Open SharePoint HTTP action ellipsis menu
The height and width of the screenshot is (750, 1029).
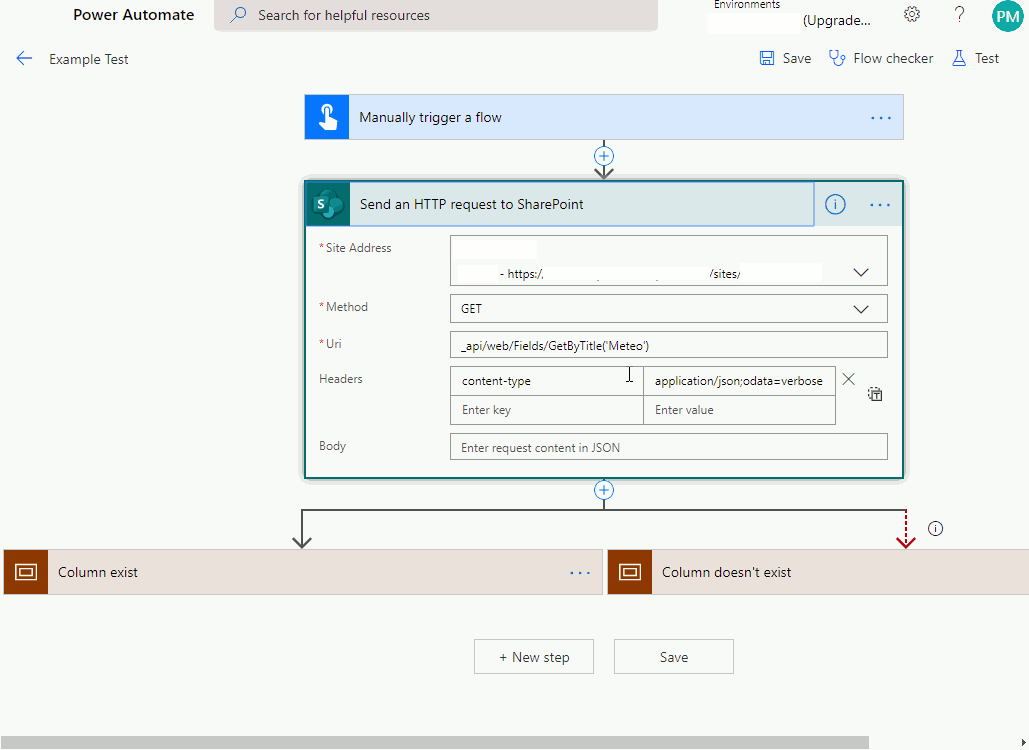pyautogui.click(x=880, y=205)
